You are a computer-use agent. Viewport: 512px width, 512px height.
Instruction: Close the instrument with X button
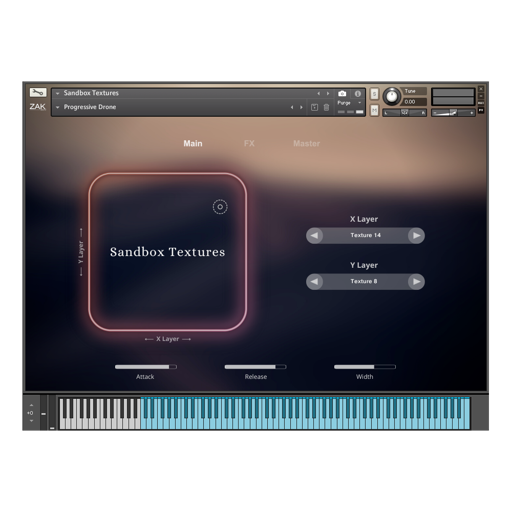point(481,89)
